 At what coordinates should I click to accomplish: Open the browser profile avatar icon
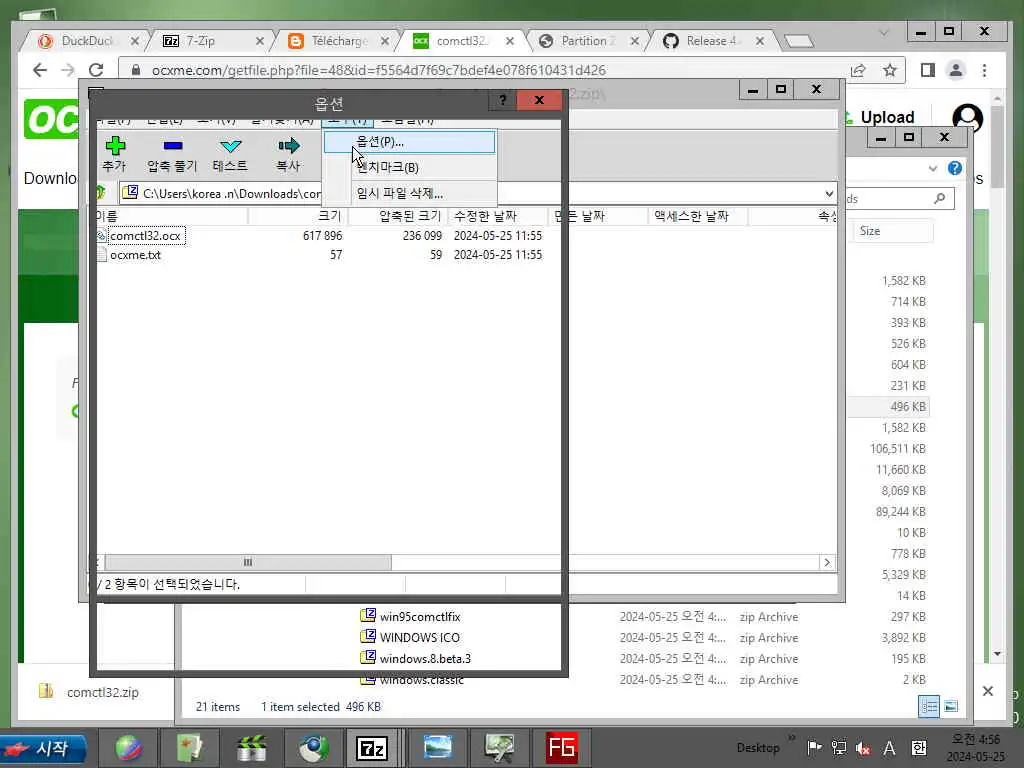955,70
